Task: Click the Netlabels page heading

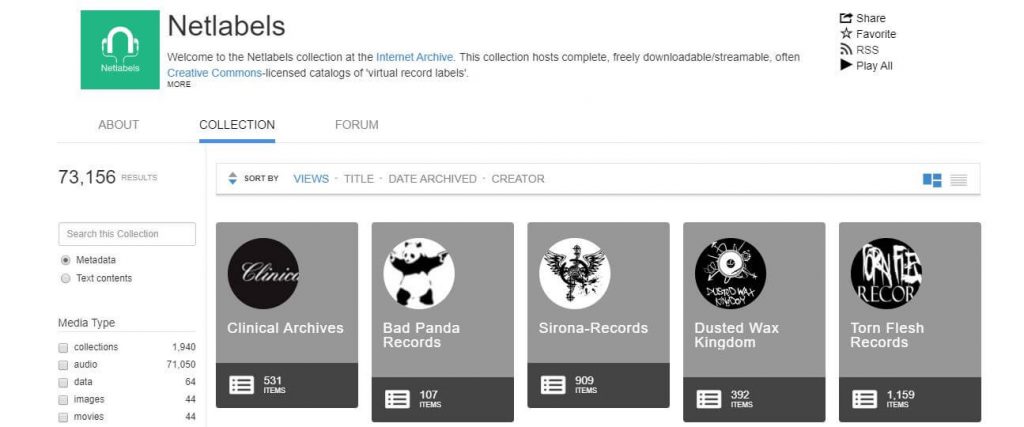Action: click(x=227, y=26)
